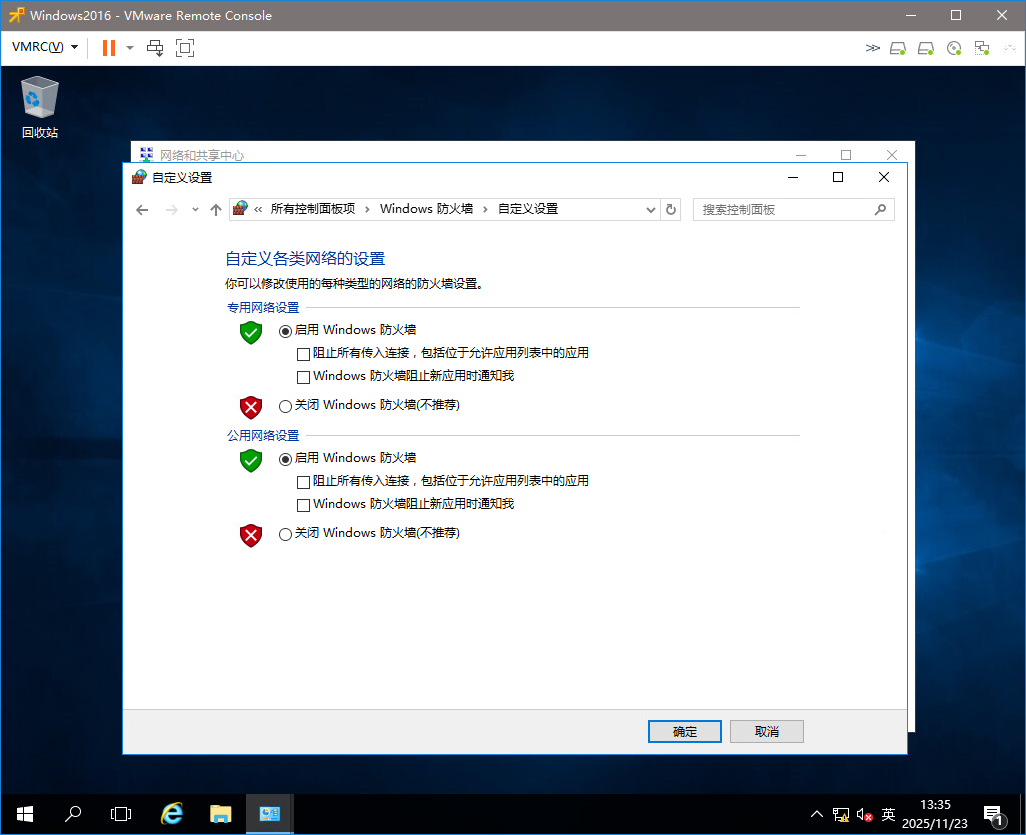Click the Send Ctrl+Alt+Del icon
This screenshot has height=835, width=1026.
(x=155, y=48)
